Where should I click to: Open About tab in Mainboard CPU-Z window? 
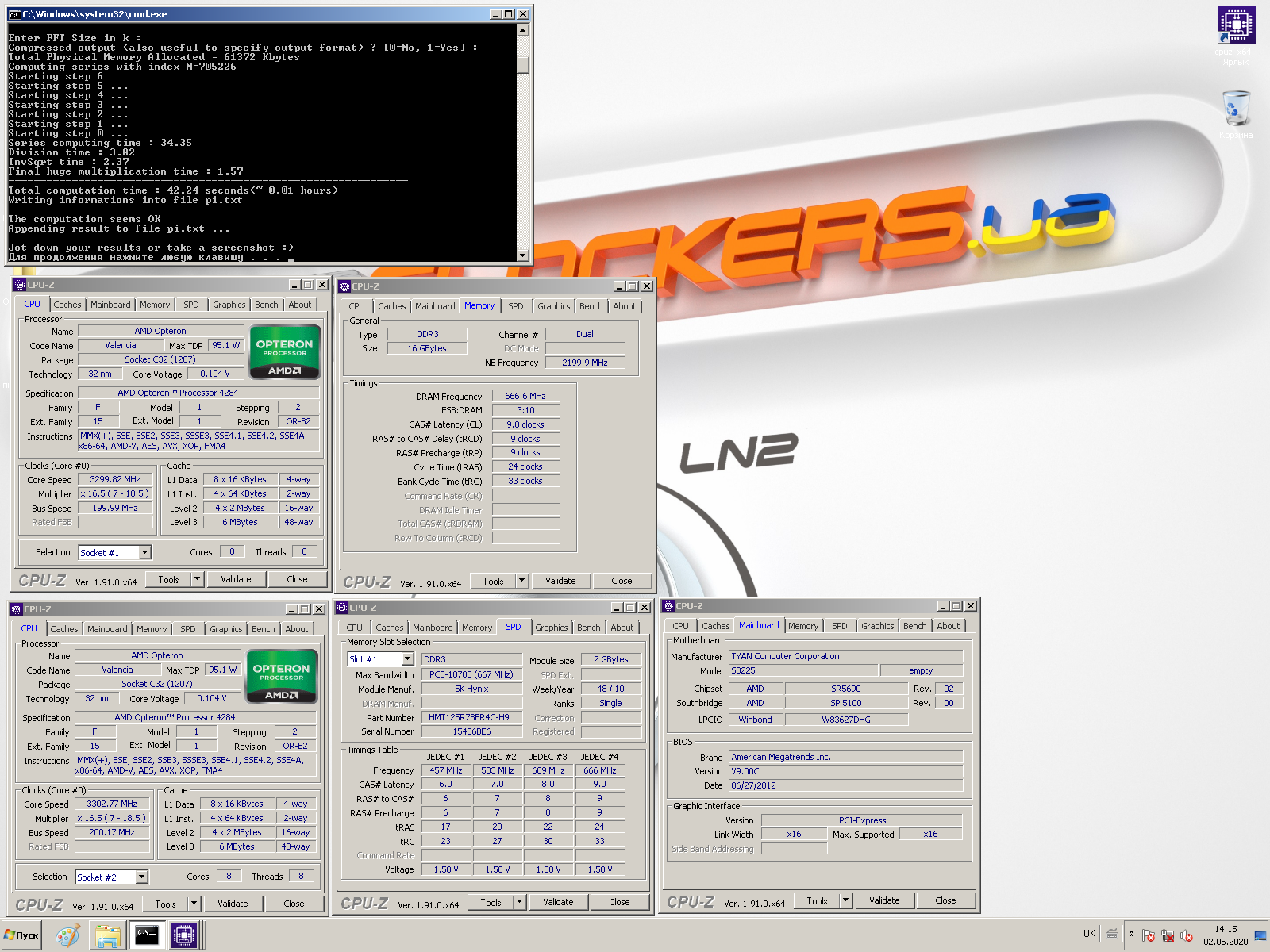tap(949, 626)
